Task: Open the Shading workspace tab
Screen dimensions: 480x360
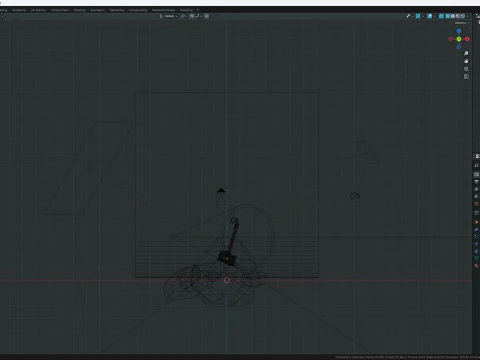Action: tap(80, 10)
